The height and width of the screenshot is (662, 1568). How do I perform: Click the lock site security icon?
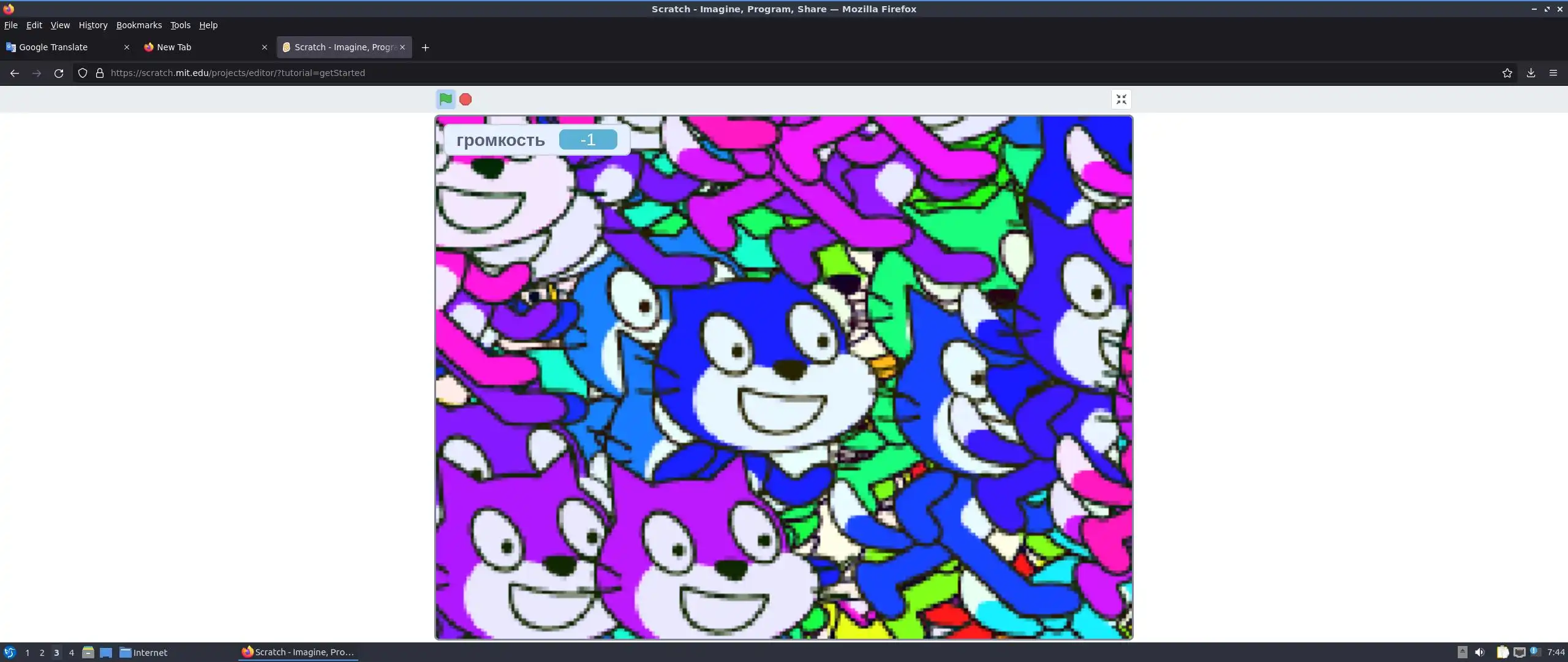[100, 73]
